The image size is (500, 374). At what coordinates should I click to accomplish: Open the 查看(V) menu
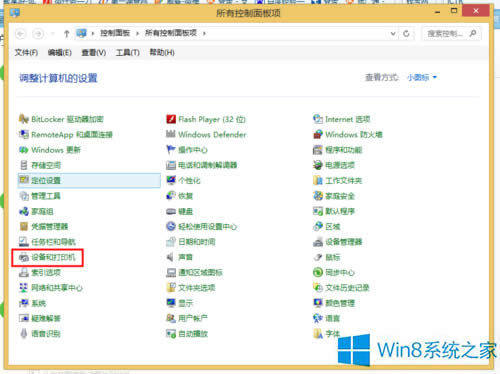(94, 53)
